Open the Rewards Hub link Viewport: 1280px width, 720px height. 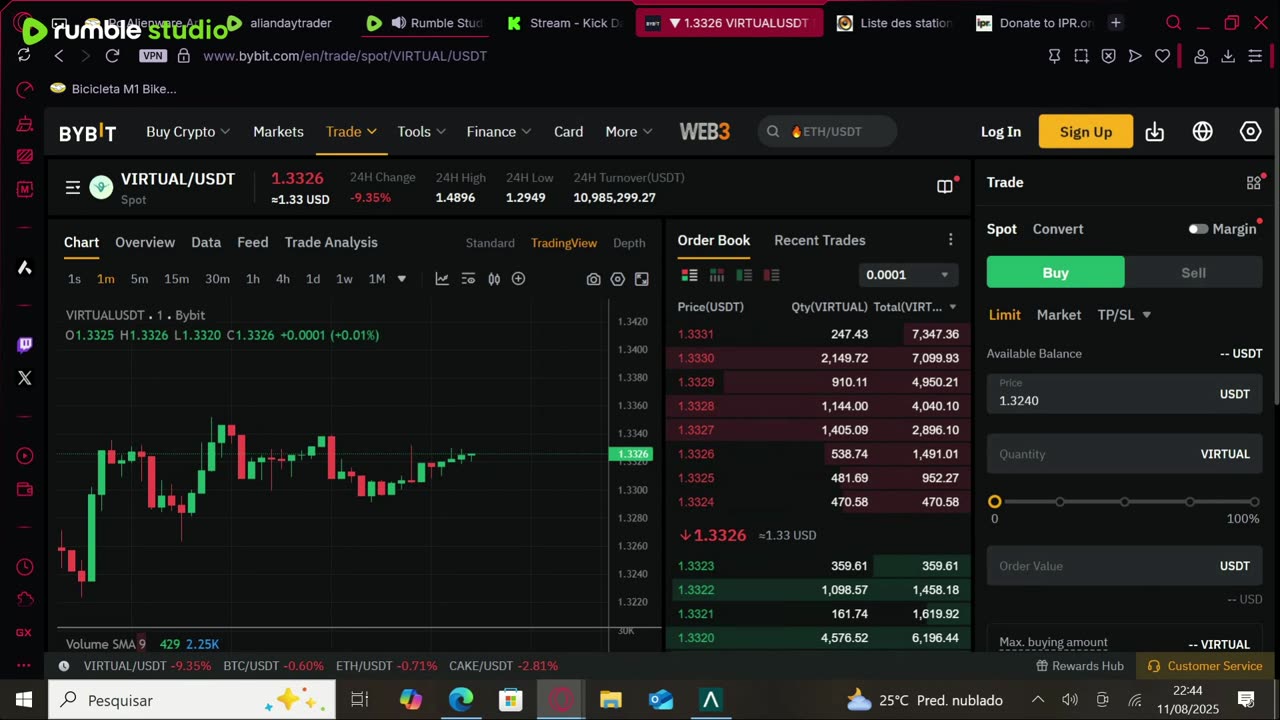coord(1080,666)
